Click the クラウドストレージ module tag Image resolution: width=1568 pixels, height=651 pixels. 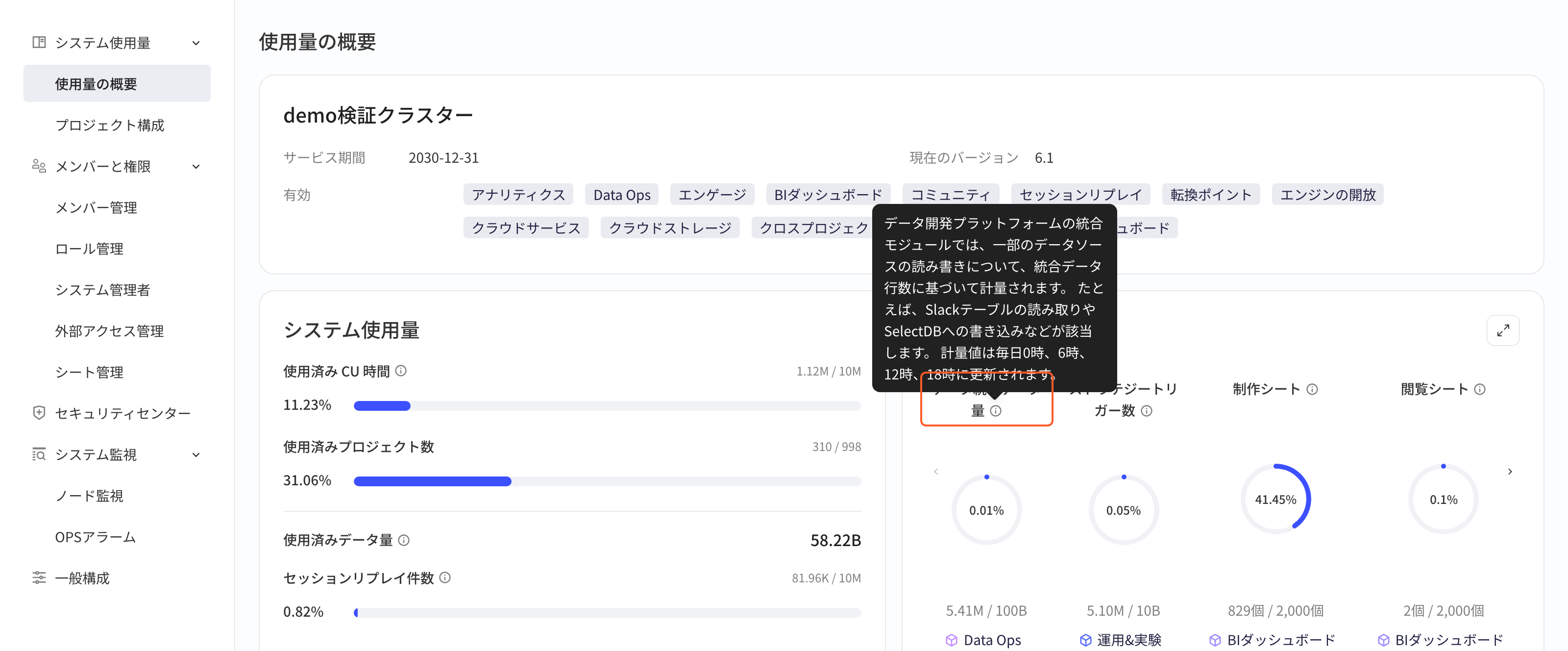coord(669,227)
